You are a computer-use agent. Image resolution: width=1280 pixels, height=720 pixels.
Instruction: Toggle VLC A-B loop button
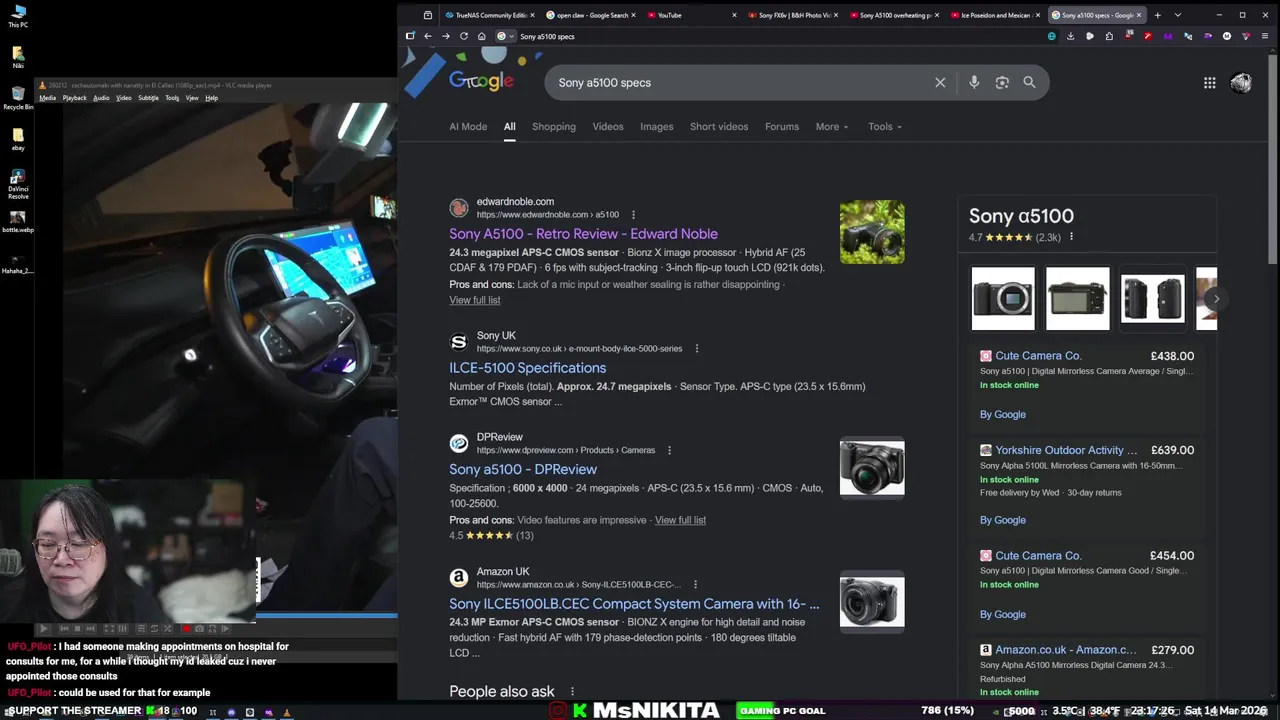pyautogui.click(x=212, y=629)
